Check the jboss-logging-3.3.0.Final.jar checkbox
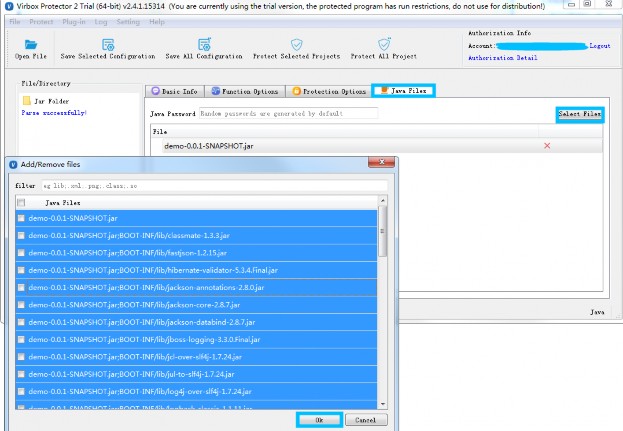 (x=21, y=340)
